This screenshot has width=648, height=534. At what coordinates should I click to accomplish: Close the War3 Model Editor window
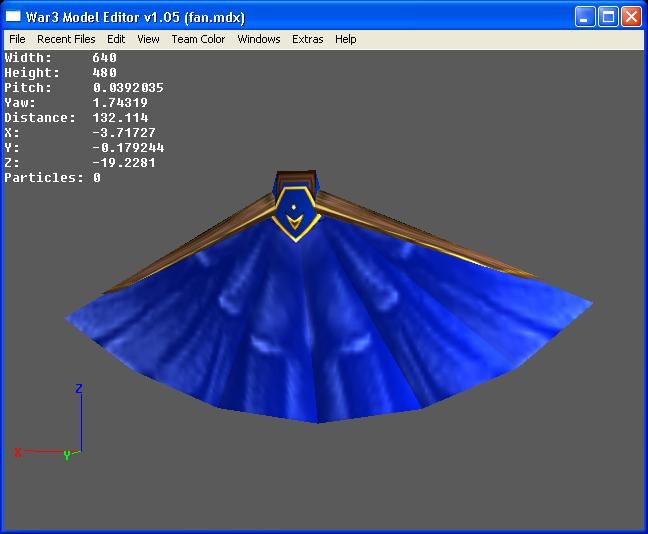(631, 17)
